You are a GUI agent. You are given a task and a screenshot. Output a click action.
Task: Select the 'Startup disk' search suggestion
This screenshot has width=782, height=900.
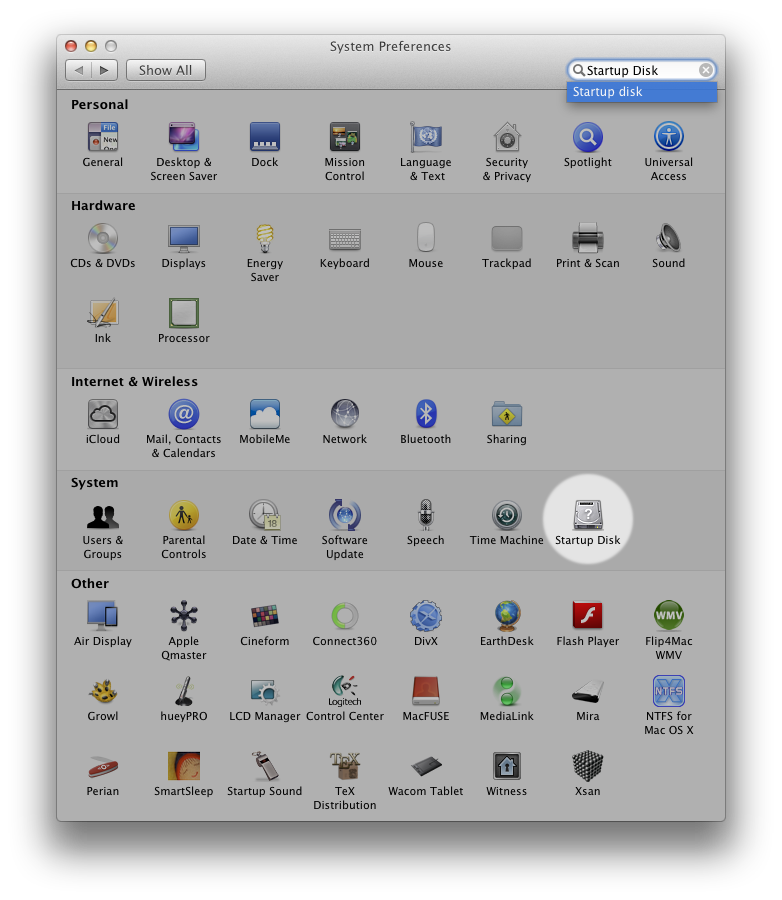[641, 92]
